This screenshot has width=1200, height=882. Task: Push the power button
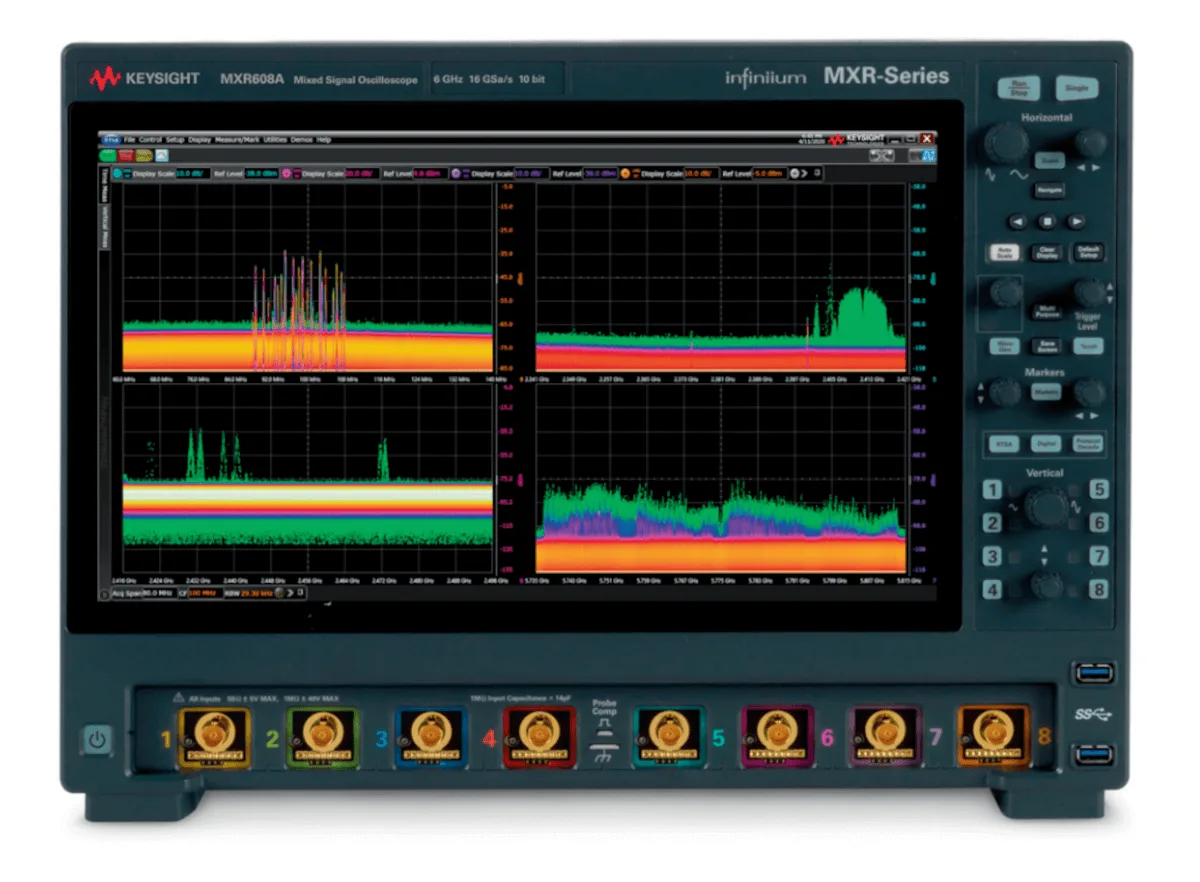point(96,741)
